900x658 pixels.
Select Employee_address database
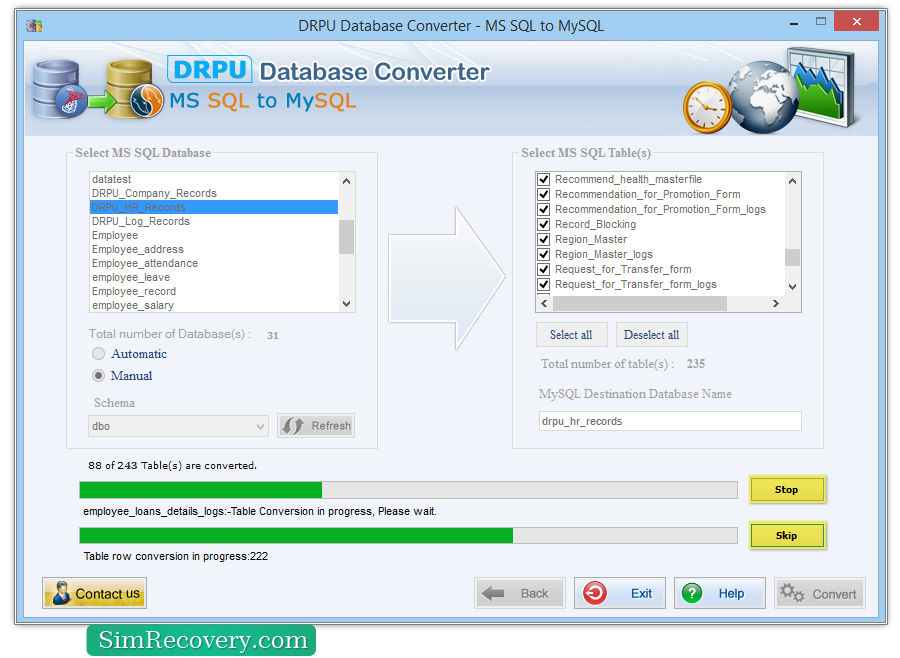[x=214, y=249]
